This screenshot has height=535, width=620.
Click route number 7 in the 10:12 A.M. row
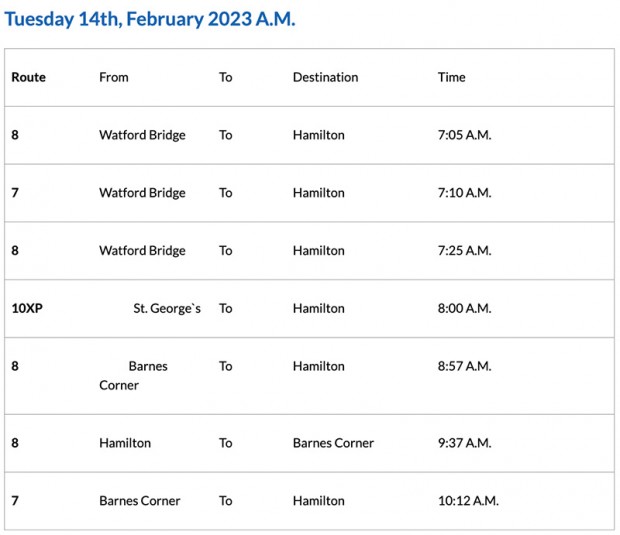coord(15,501)
